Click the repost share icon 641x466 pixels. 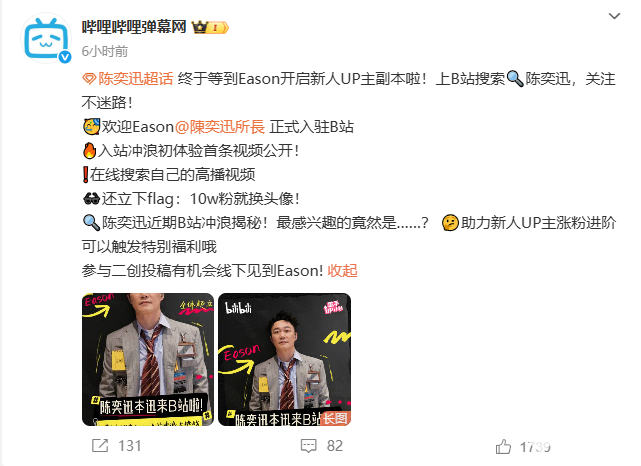(x=100, y=446)
